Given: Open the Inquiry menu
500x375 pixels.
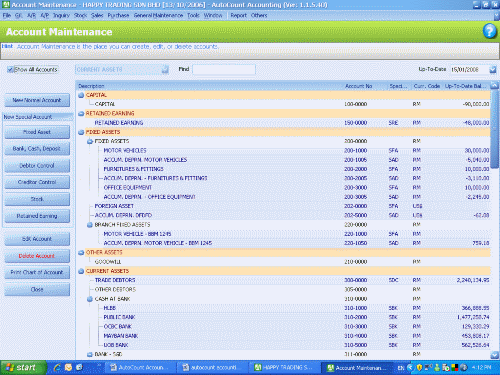Looking at the screenshot, I should [x=61, y=15].
